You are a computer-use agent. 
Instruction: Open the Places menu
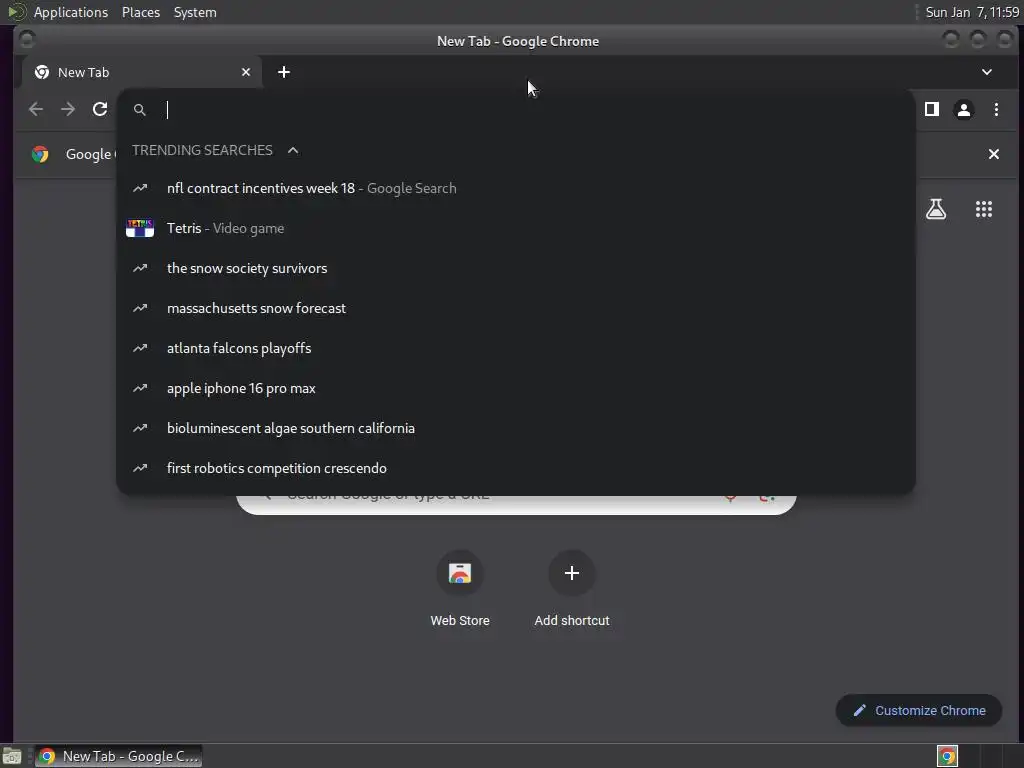tap(141, 12)
